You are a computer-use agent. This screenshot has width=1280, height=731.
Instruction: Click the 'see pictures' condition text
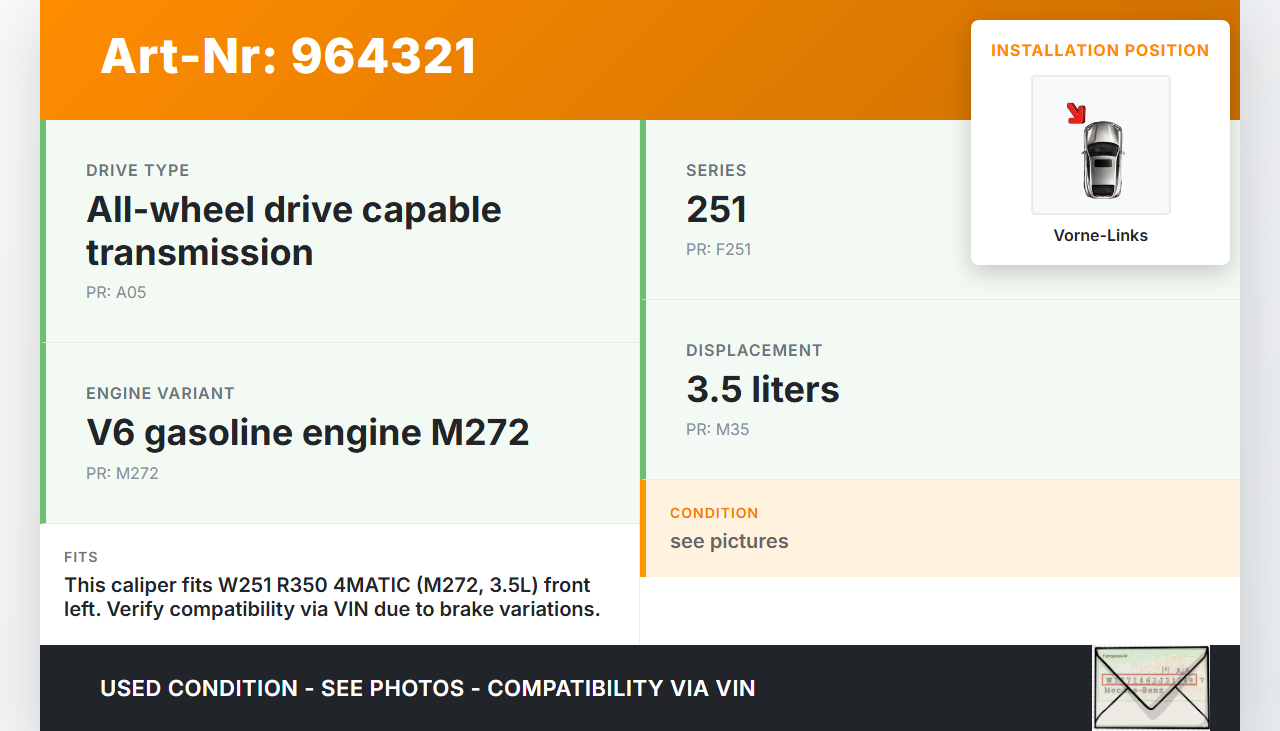[x=729, y=542]
